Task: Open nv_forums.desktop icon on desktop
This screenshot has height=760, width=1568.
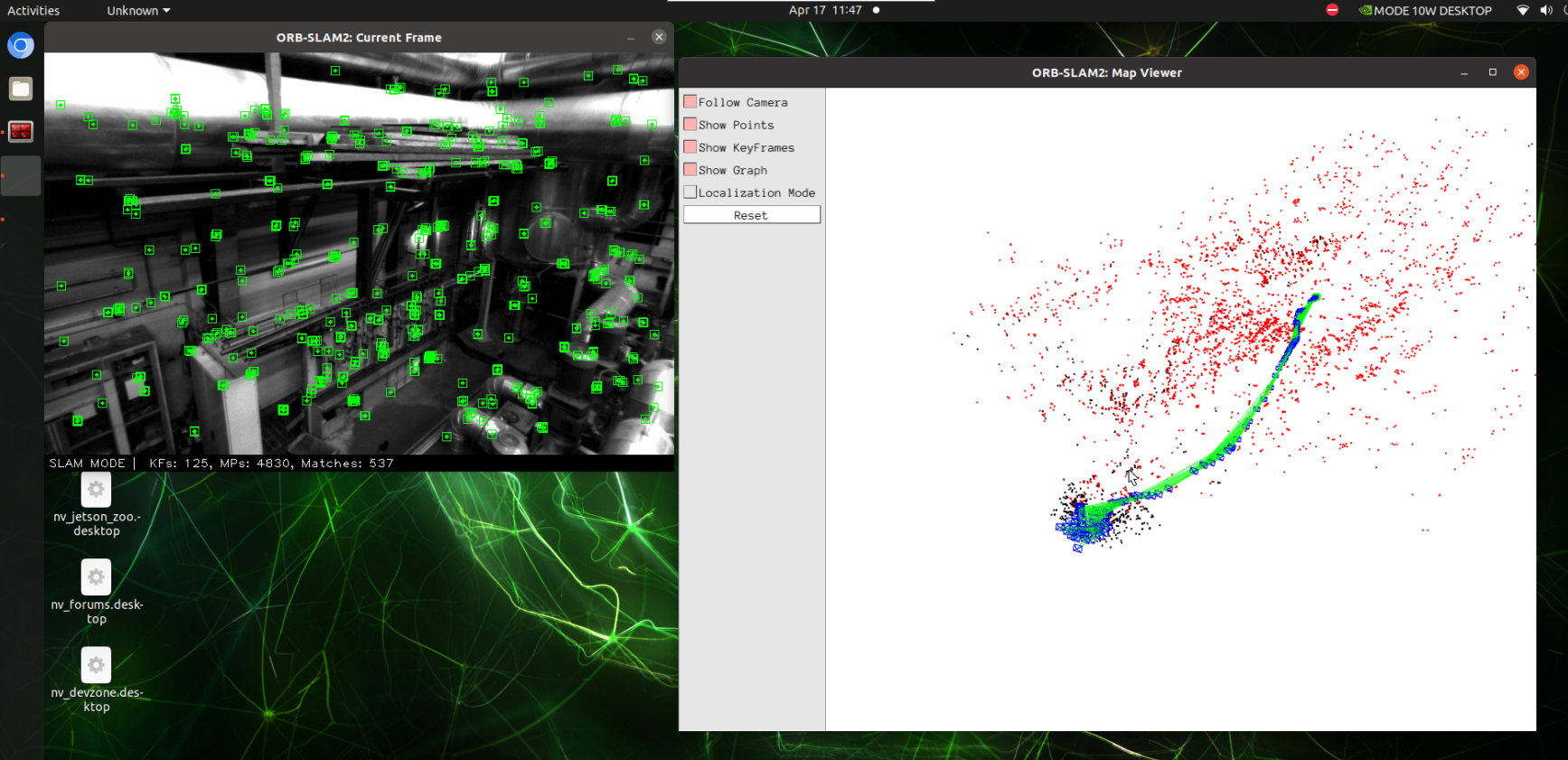Action: 97,592
